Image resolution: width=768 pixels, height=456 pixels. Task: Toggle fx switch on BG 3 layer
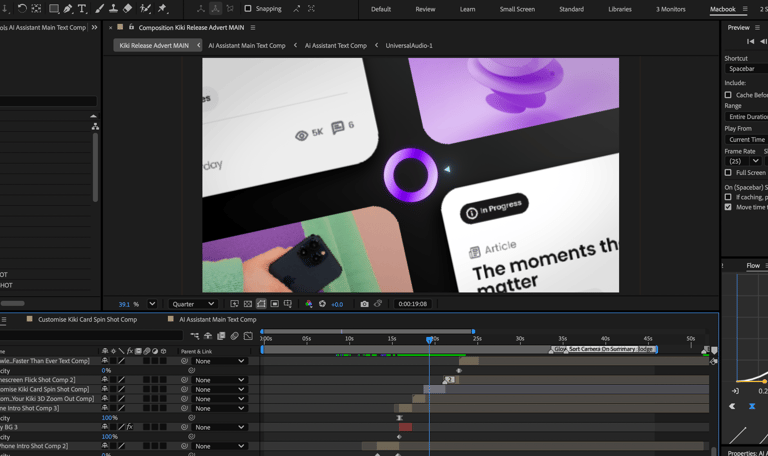click(x=129, y=427)
